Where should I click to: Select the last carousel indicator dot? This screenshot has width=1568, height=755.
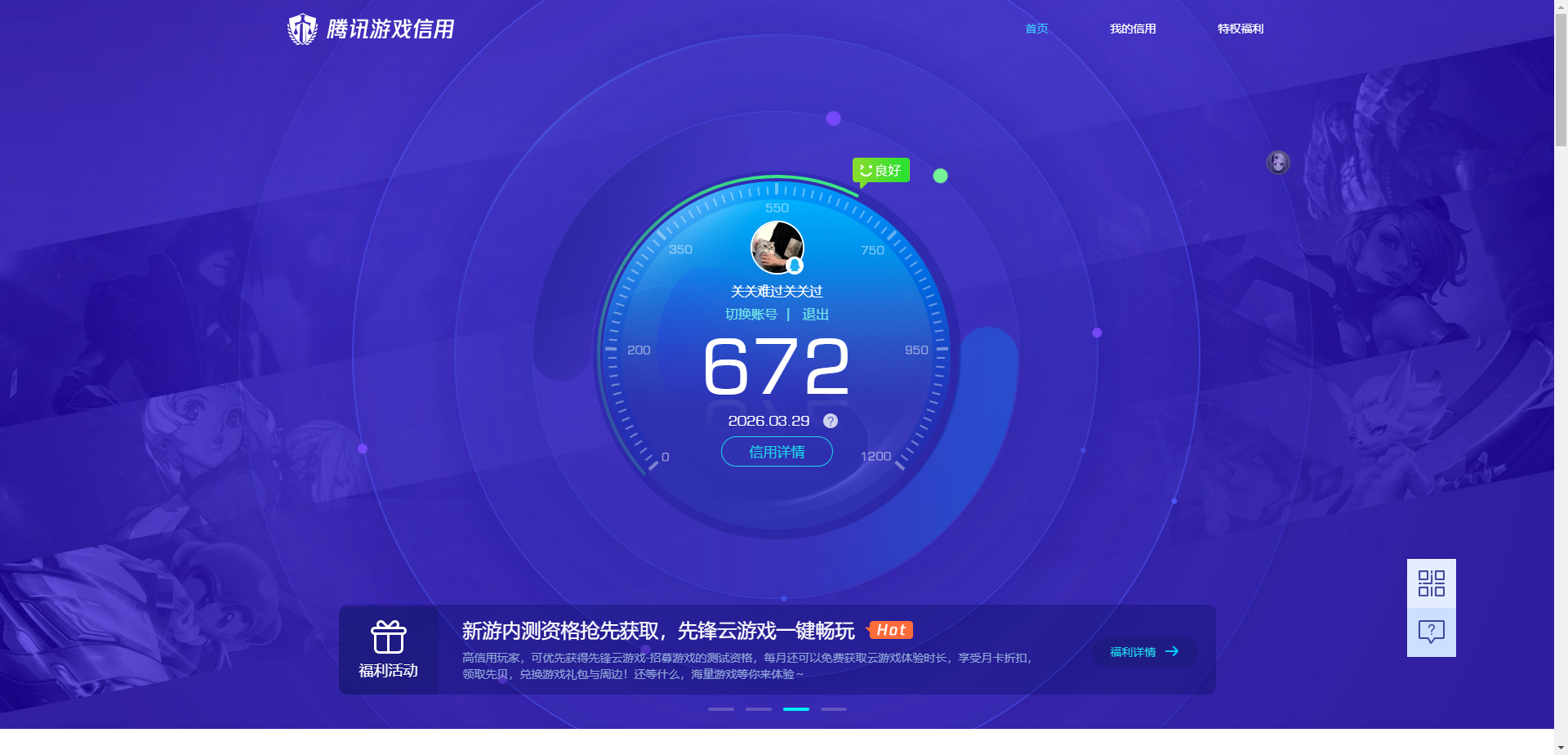(x=834, y=709)
